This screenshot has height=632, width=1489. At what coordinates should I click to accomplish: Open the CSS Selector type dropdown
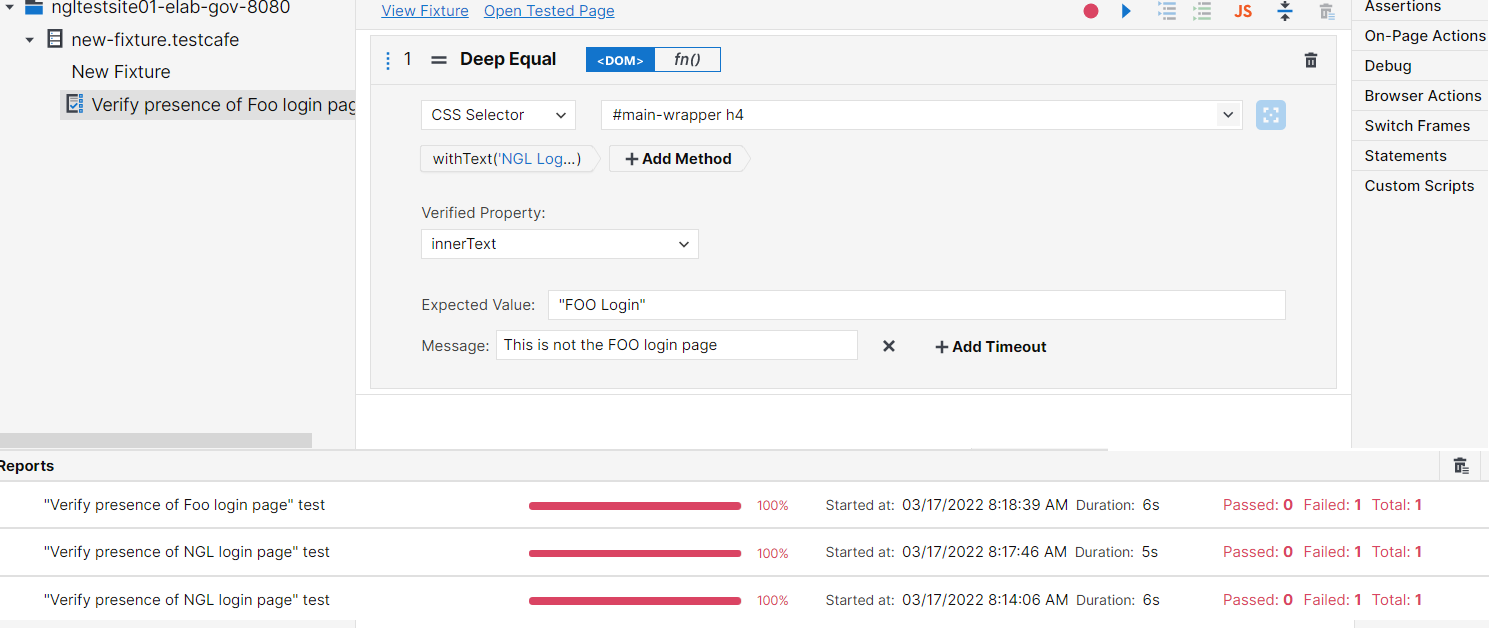click(498, 115)
